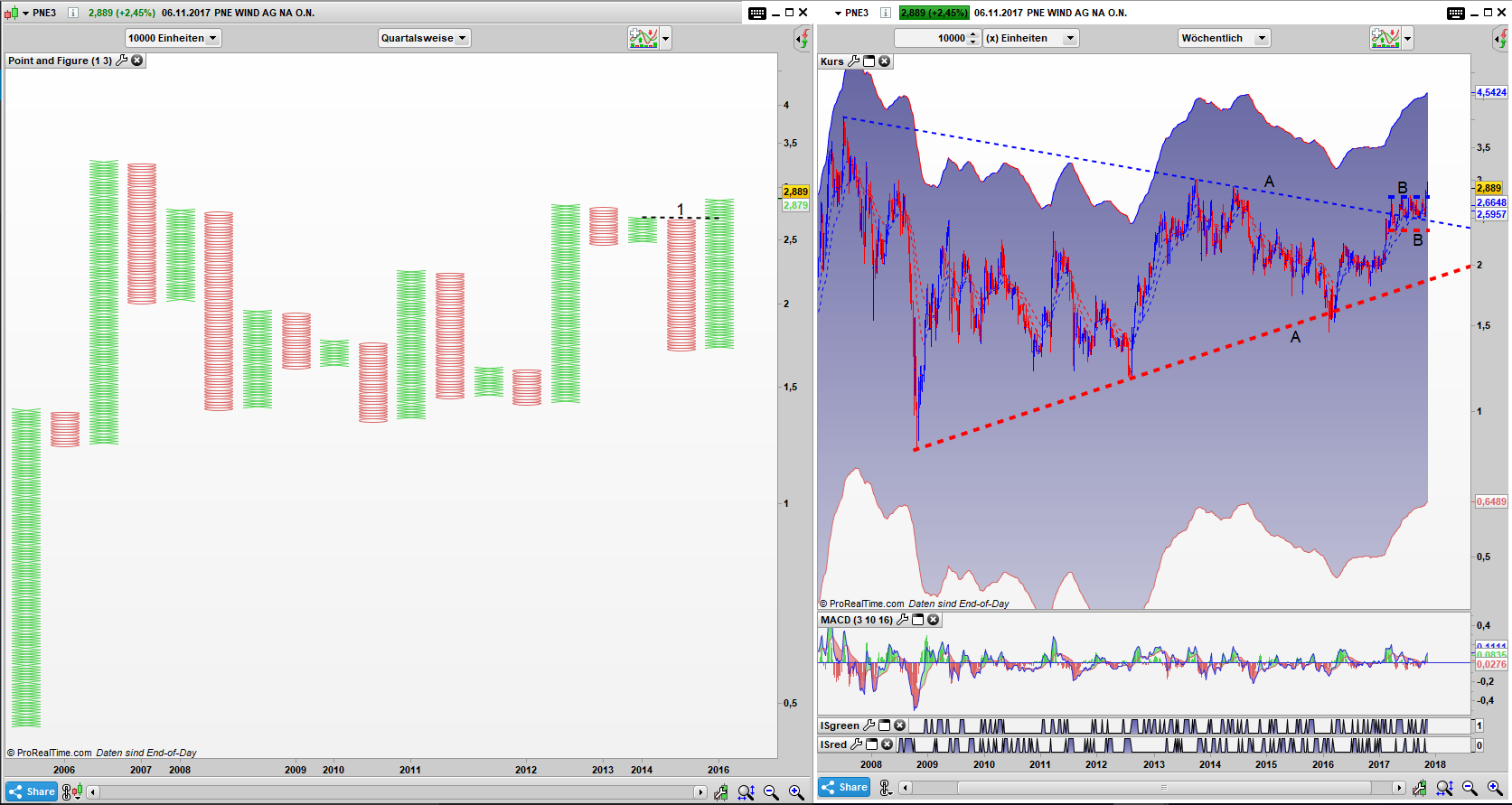Click drawing tools icon in left footer
Image resolution: width=1512 pixels, height=805 pixels.
(x=721, y=792)
